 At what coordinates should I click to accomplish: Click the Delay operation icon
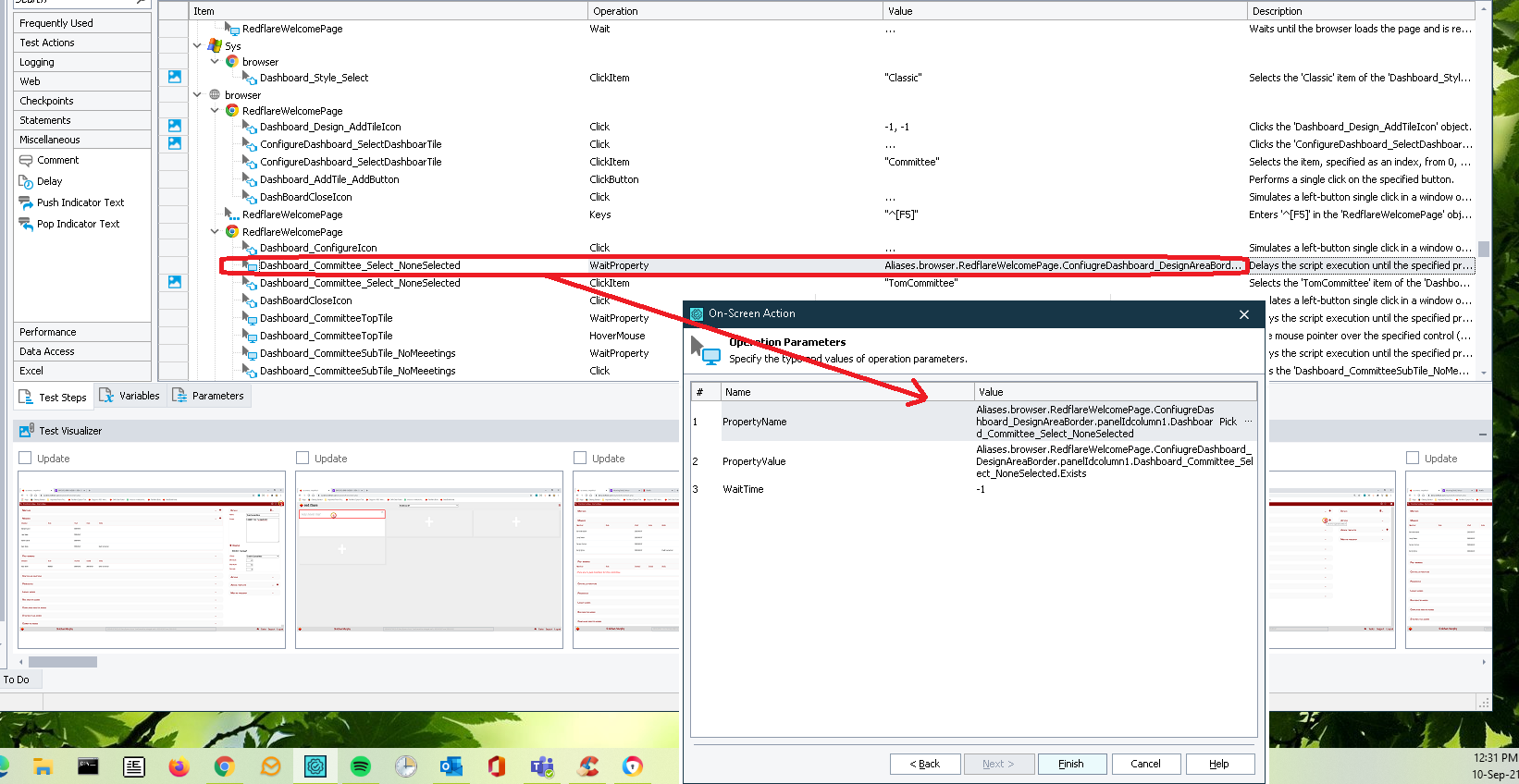click(x=26, y=182)
